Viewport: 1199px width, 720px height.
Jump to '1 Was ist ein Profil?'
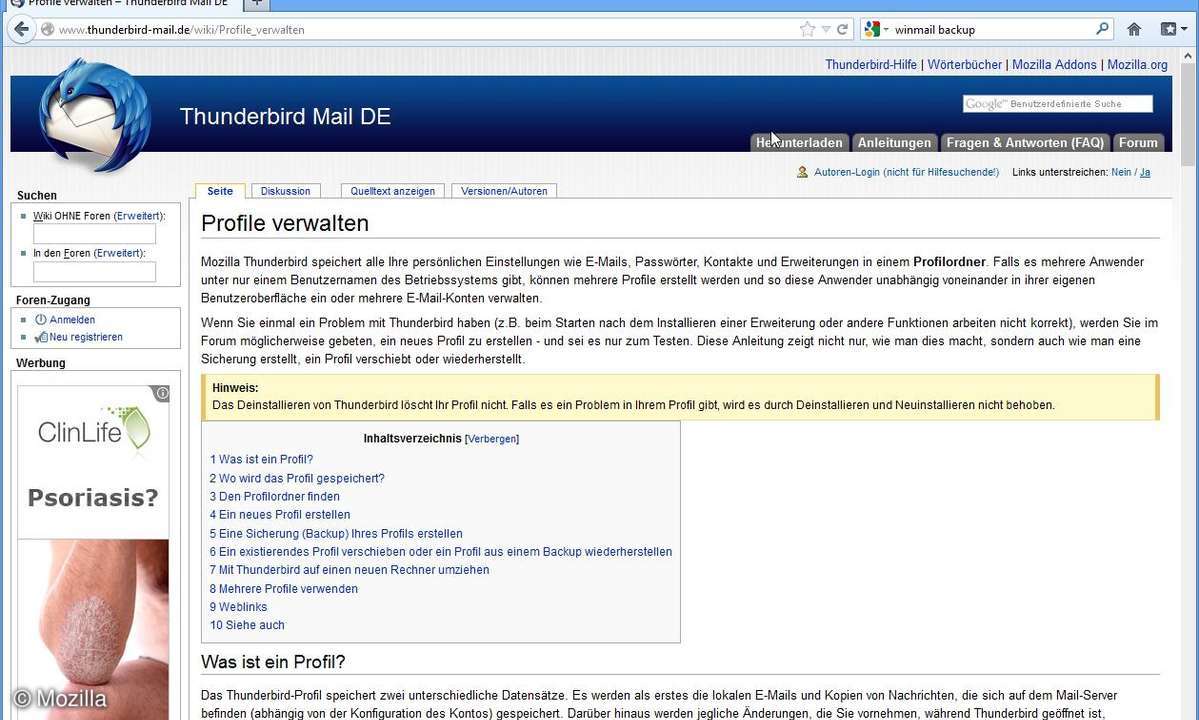pos(262,459)
